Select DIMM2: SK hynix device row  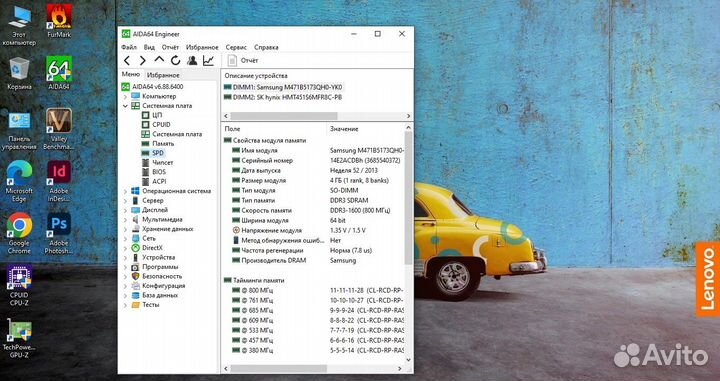click(283, 97)
